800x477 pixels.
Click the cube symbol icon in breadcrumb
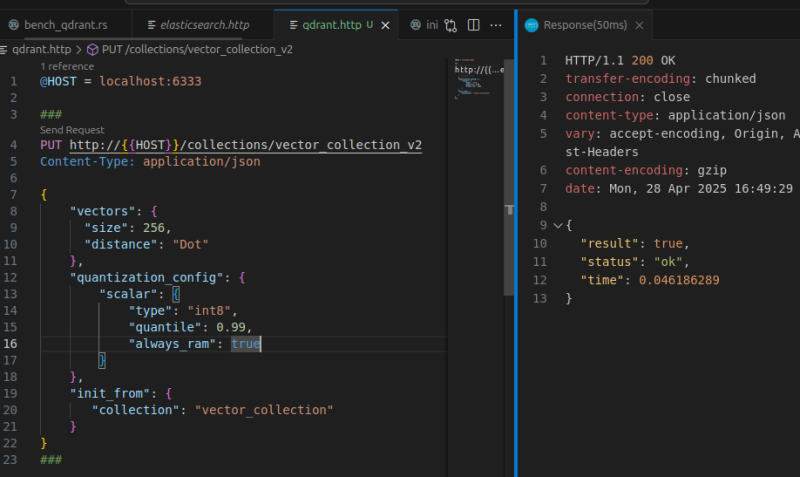tap(93, 48)
